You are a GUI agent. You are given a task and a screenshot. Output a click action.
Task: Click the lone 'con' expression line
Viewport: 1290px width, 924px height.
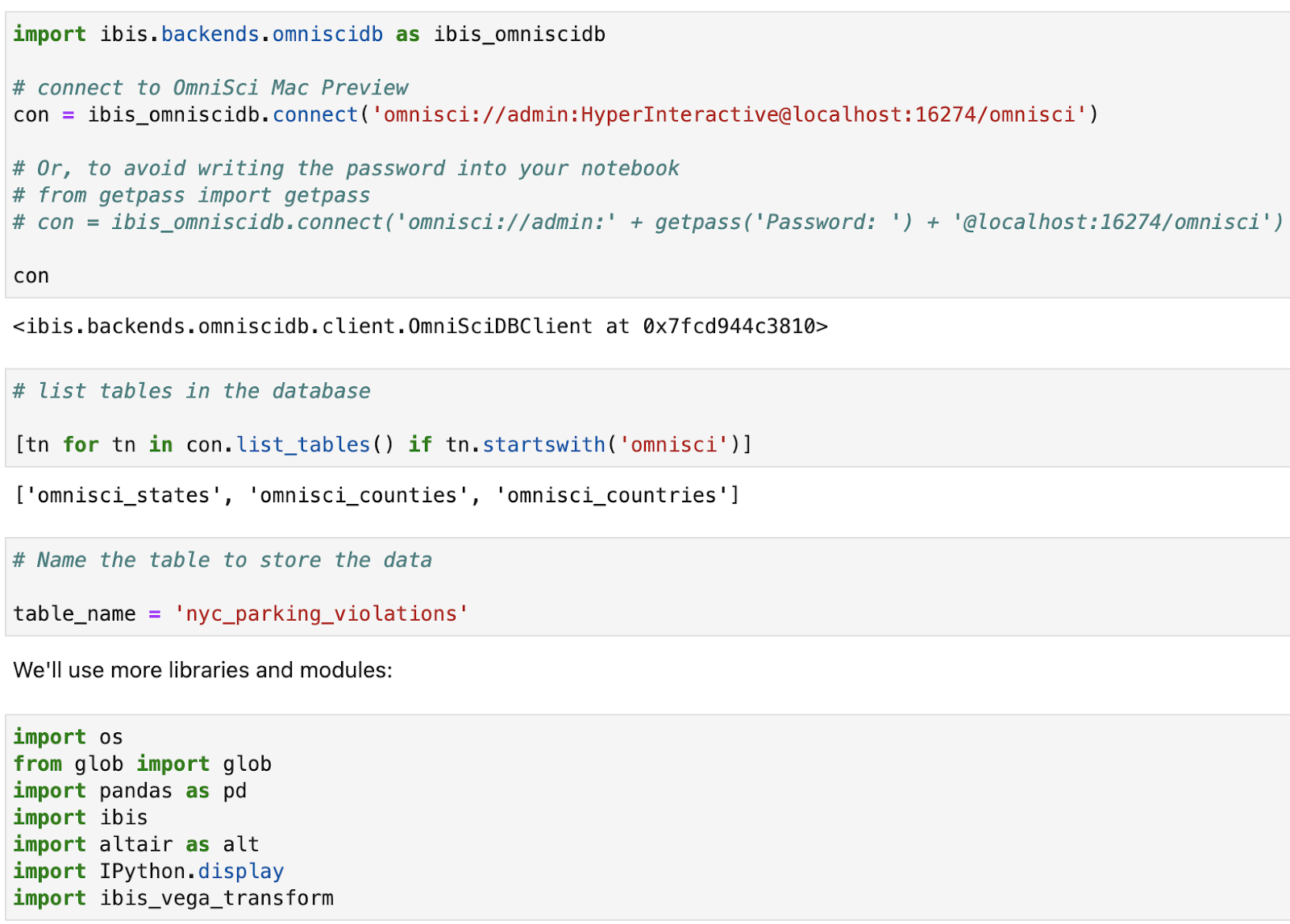click(x=31, y=277)
